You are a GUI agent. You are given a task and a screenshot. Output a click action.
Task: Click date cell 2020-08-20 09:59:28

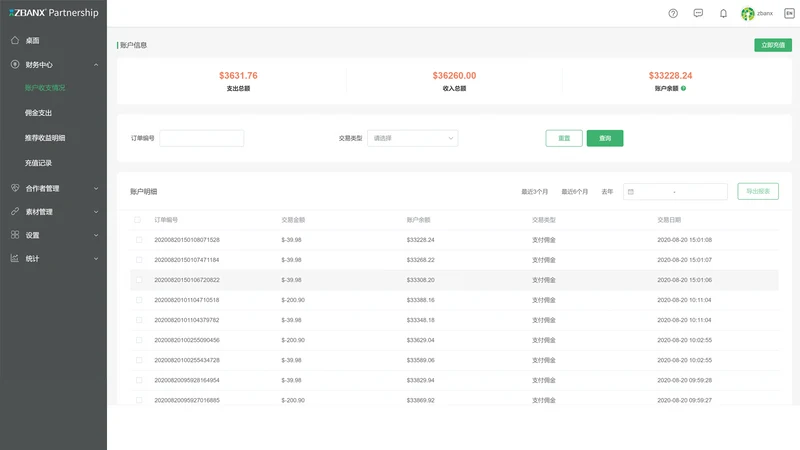[x=684, y=380]
